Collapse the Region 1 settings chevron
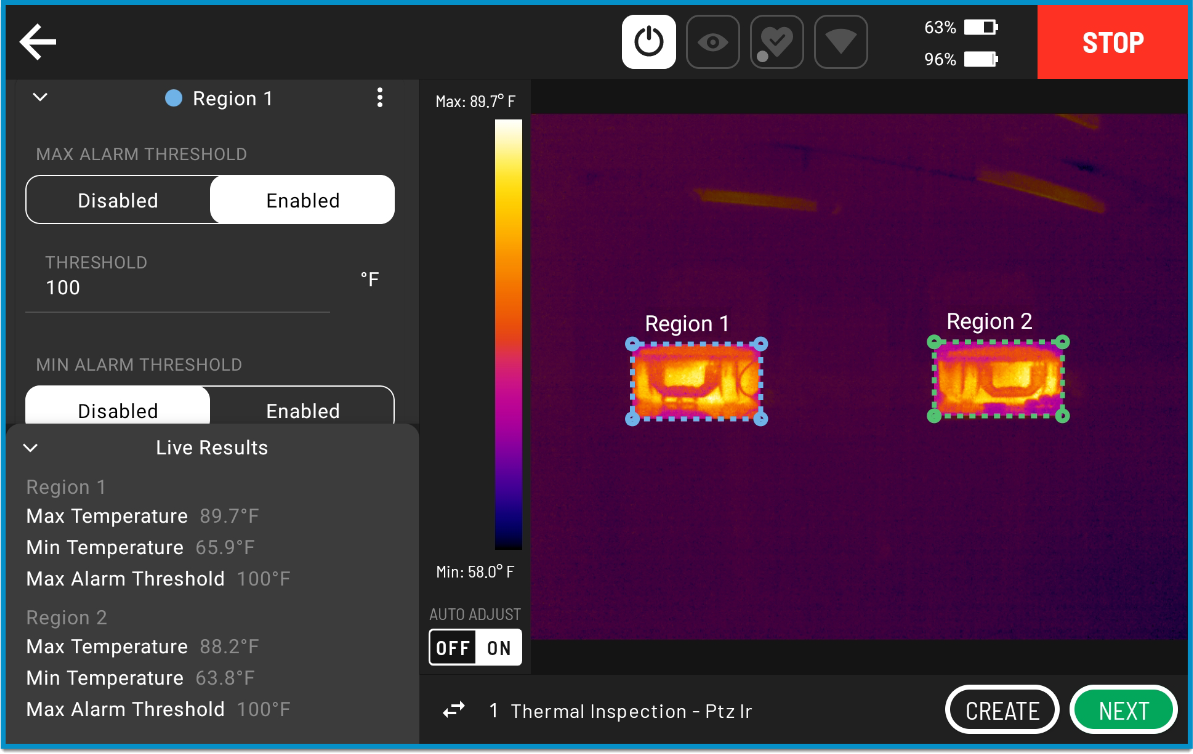Image resolution: width=1193 pixels, height=754 pixels. click(x=40, y=97)
